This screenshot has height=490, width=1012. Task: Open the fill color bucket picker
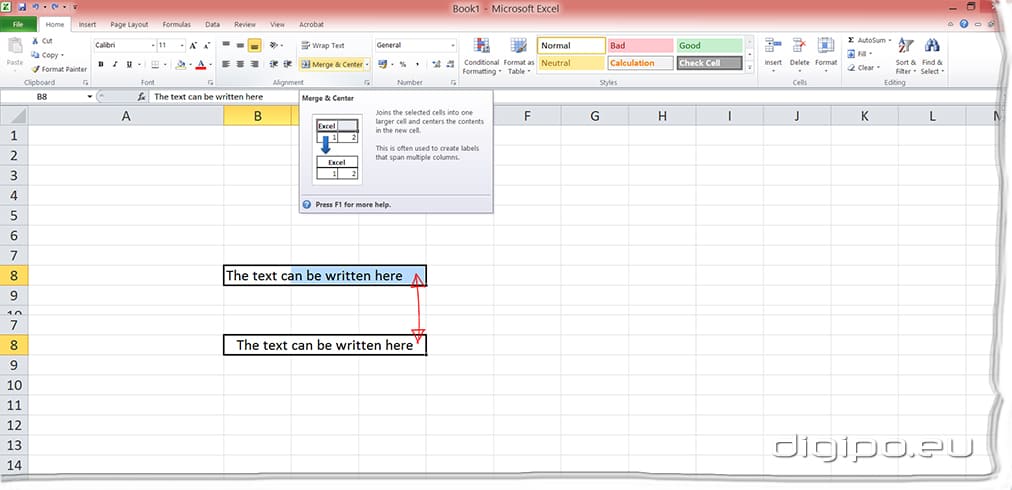[181, 64]
